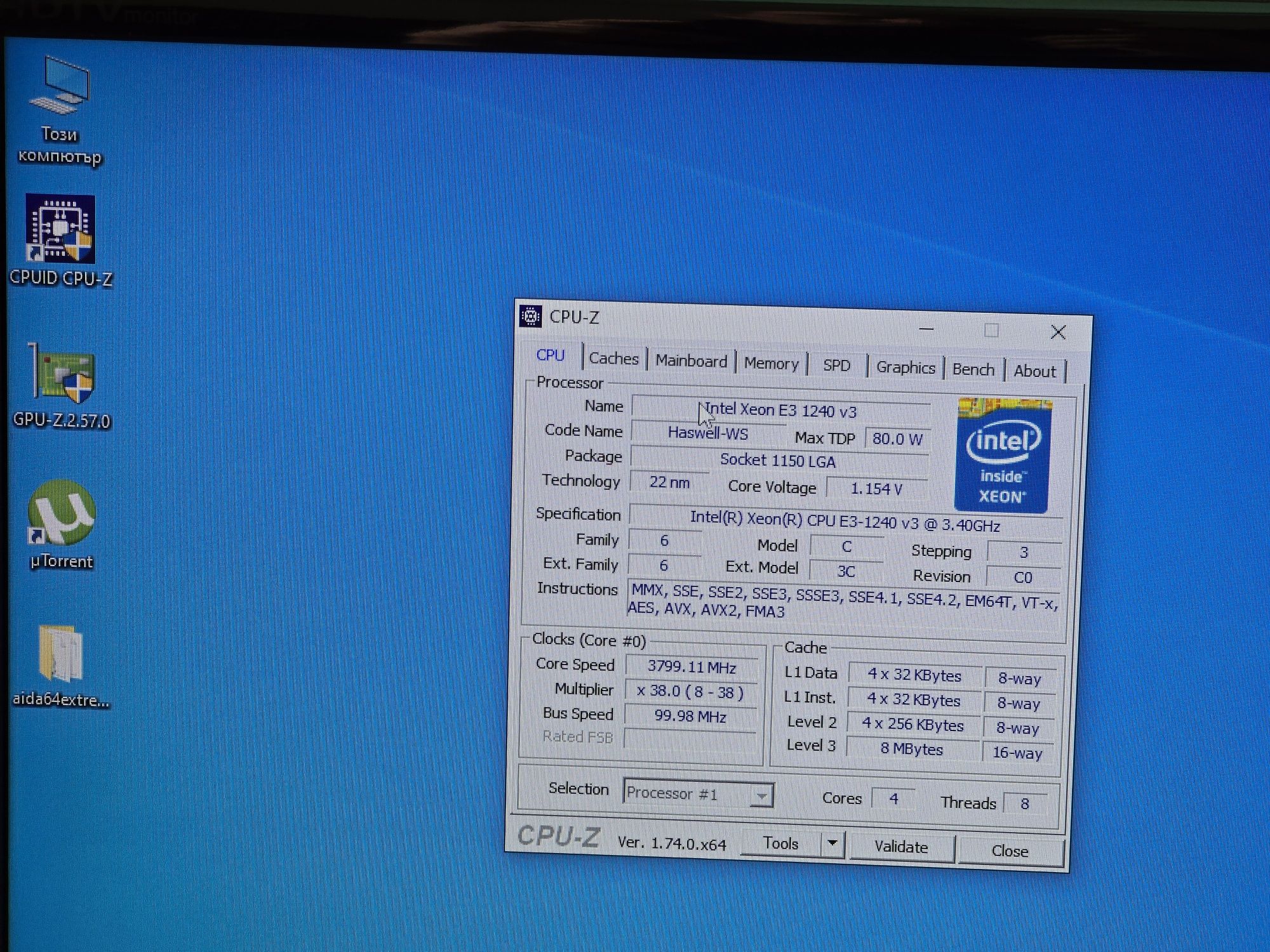
Task: Open the Tools dropdown arrow
Action: pos(832,843)
